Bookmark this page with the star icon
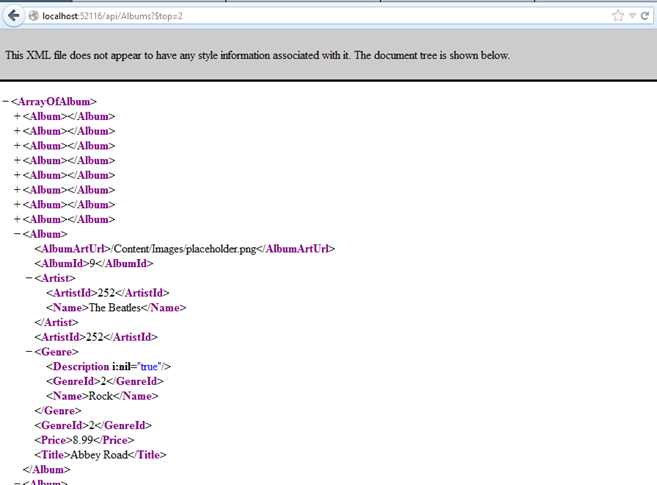This screenshot has height=485, width=657. click(x=618, y=16)
